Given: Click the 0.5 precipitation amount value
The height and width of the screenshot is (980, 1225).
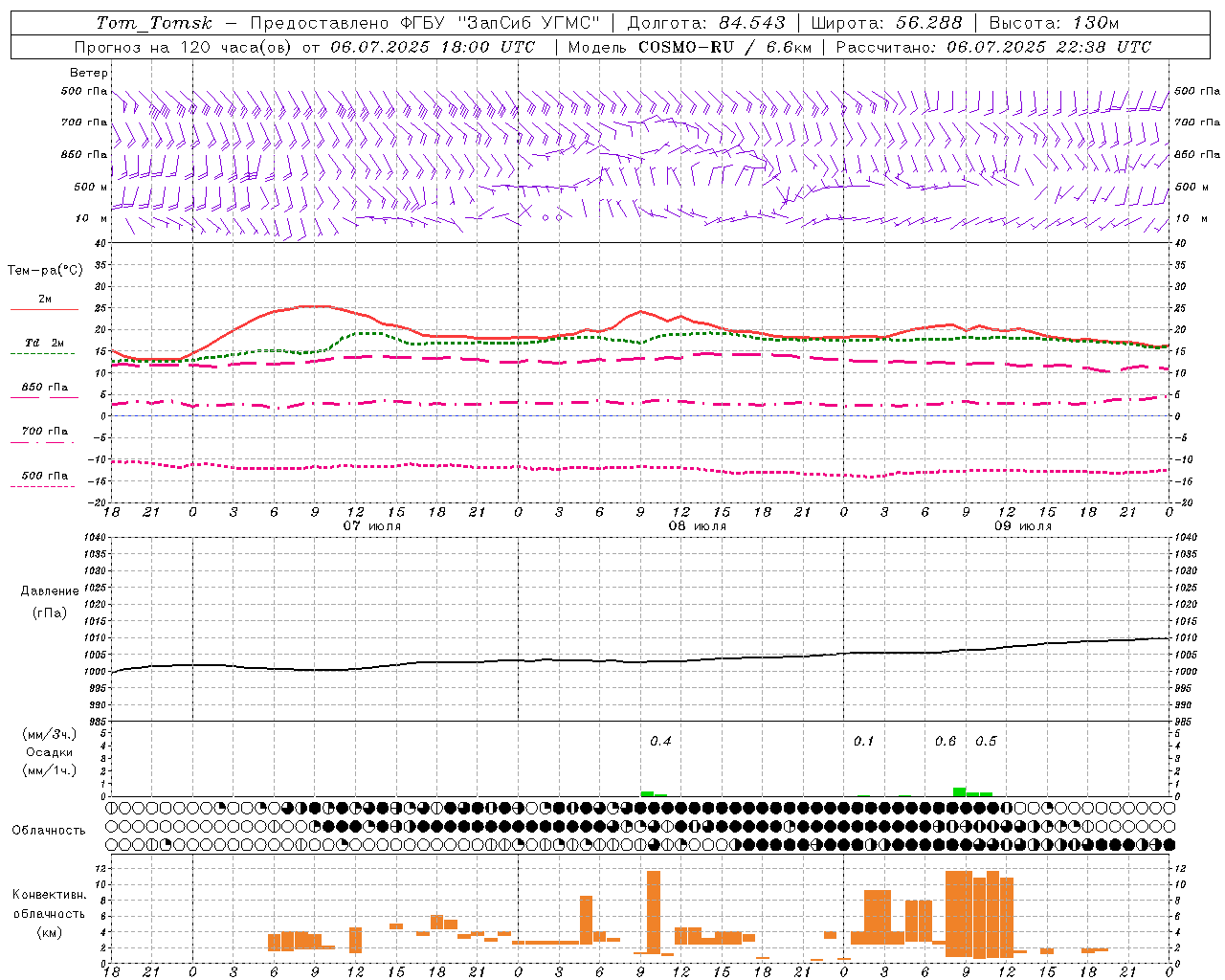Looking at the screenshot, I should pyautogui.click(x=986, y=742).
